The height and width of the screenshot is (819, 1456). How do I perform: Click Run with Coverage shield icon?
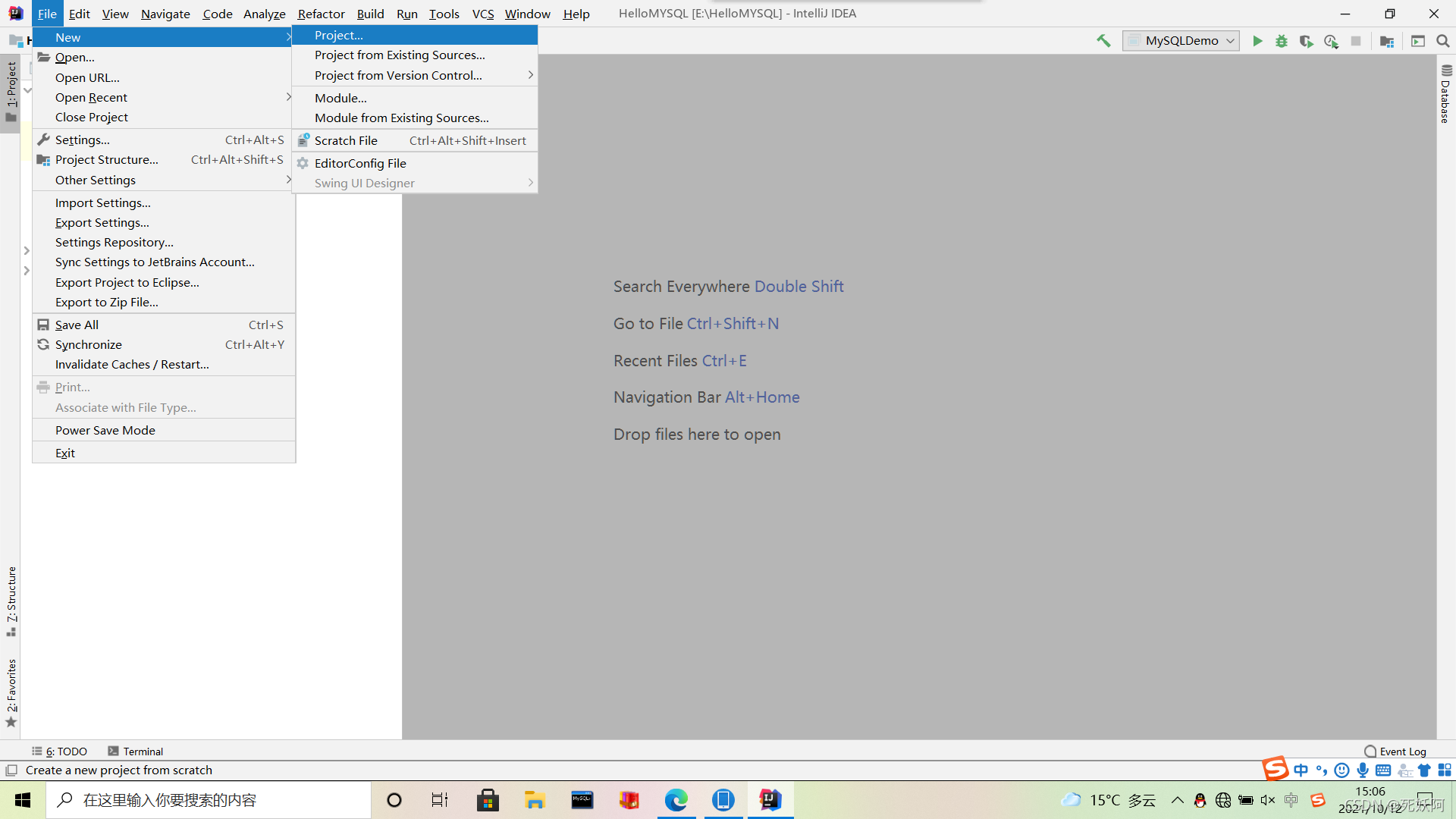(1306, 41)
